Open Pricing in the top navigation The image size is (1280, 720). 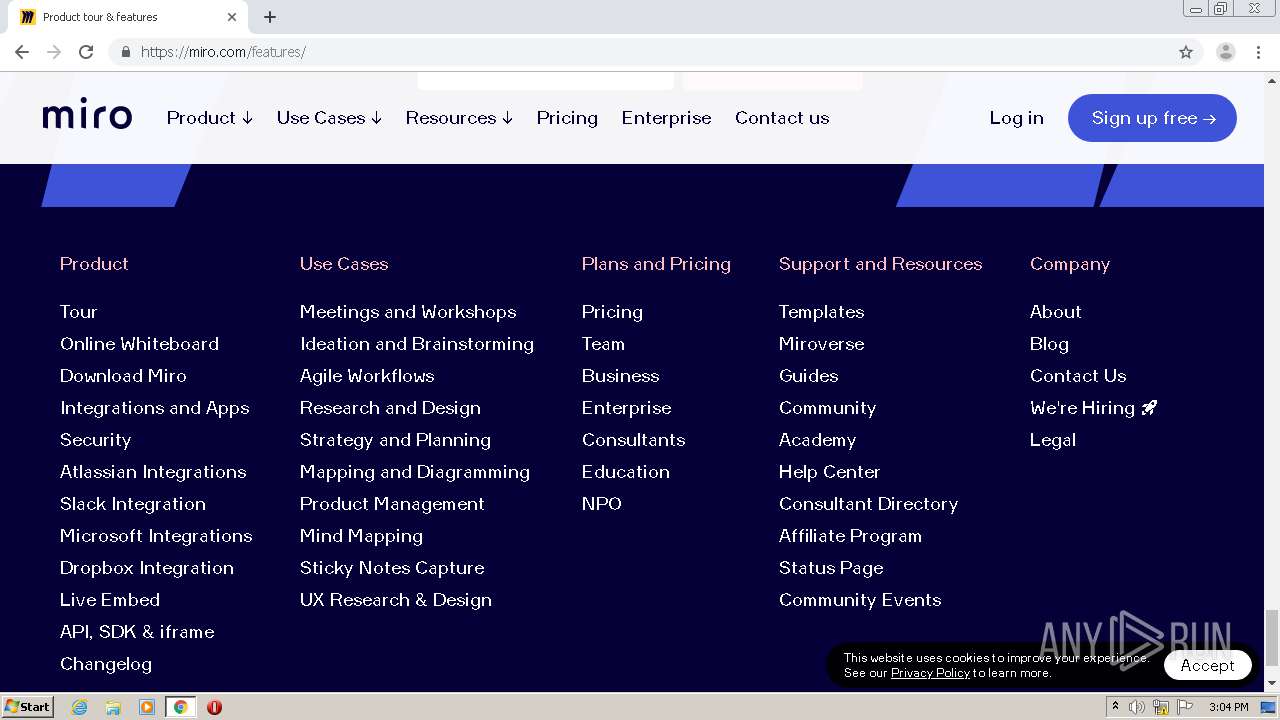click(x=567, y=118)
